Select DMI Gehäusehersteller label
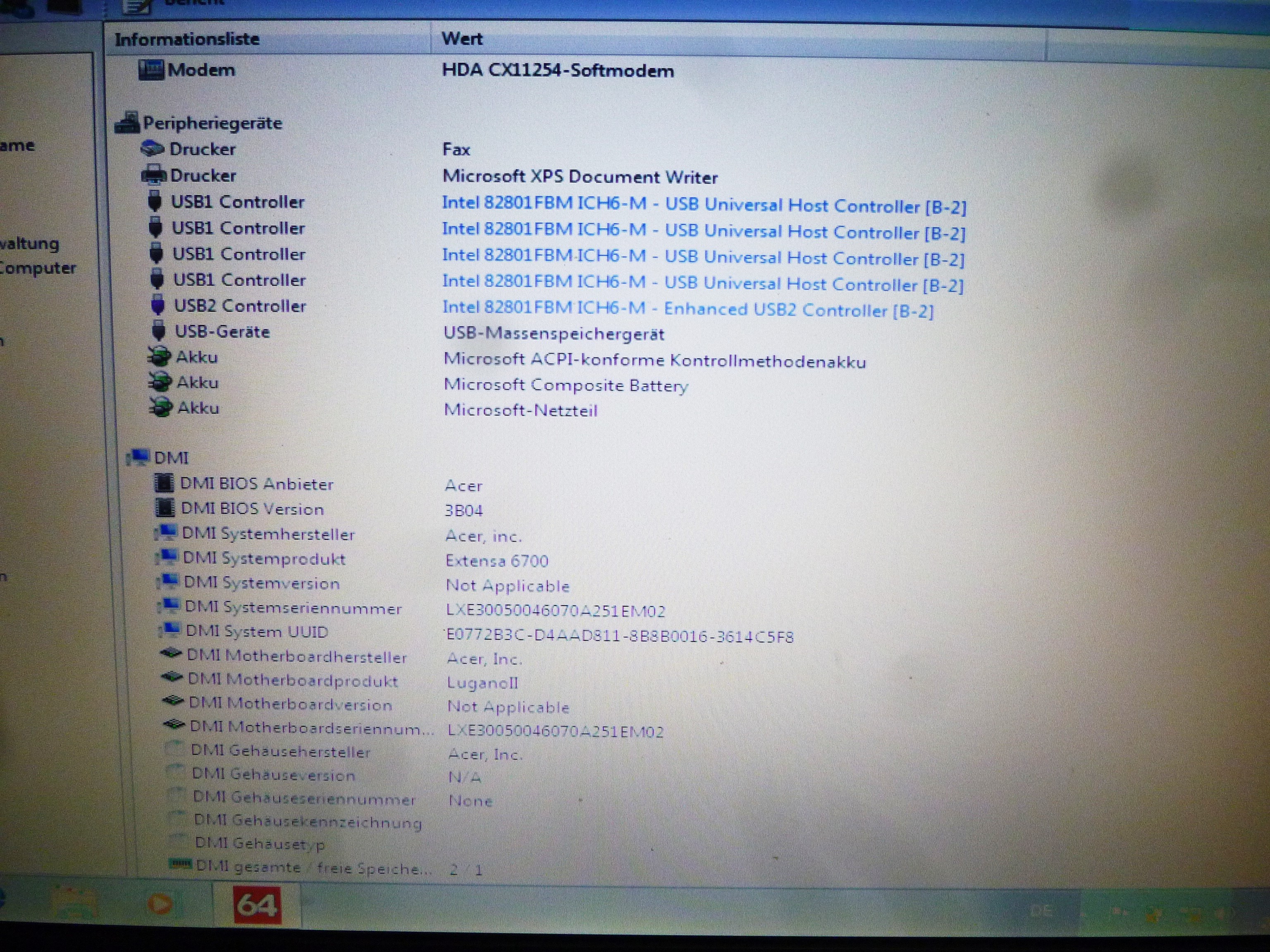Viewport: 1270px width, 952px height. click(x=281, y=751)
